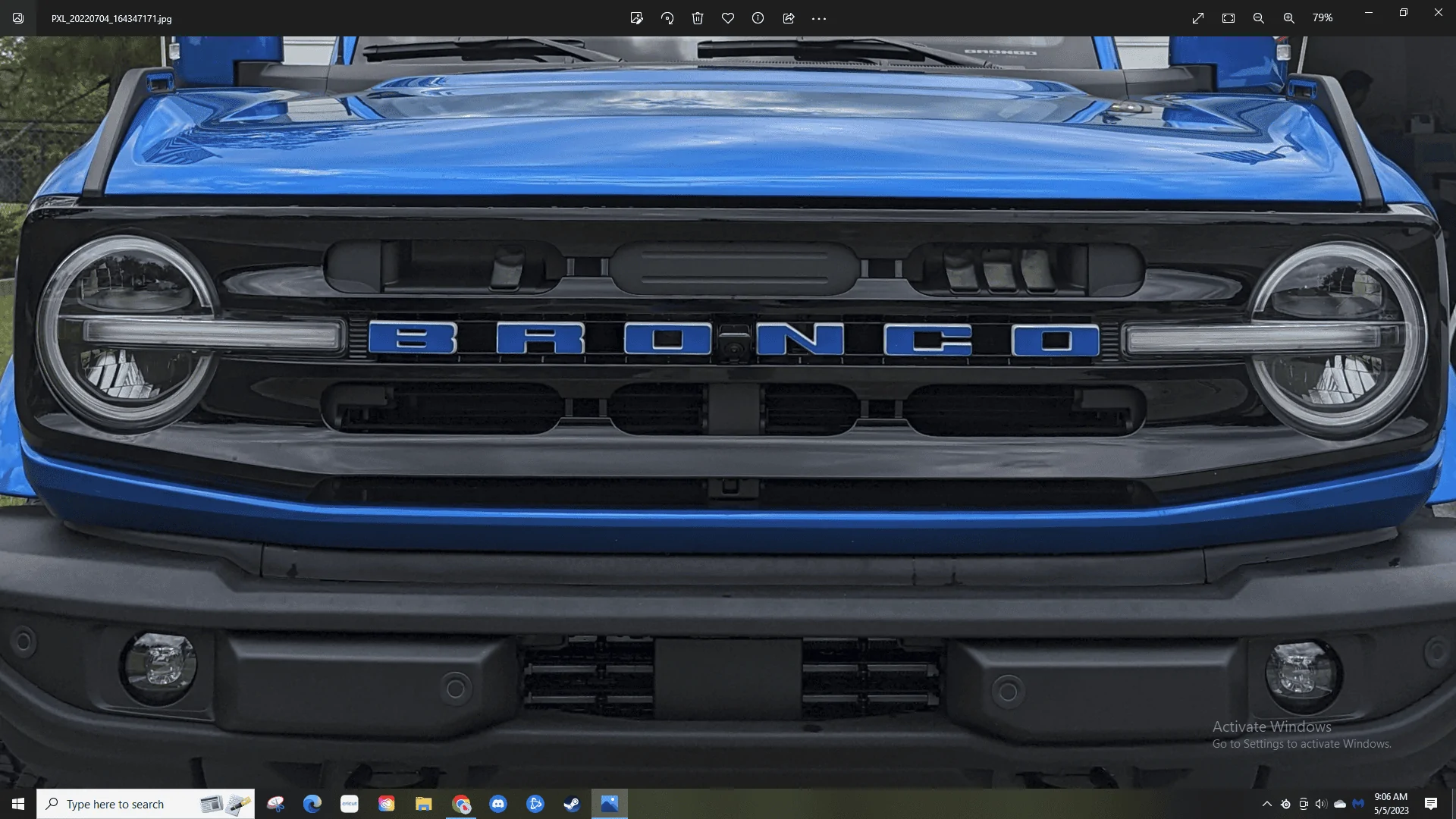Open Discord from taskbar
Screen dimensions: 1456x819
(x=498, y=804)
